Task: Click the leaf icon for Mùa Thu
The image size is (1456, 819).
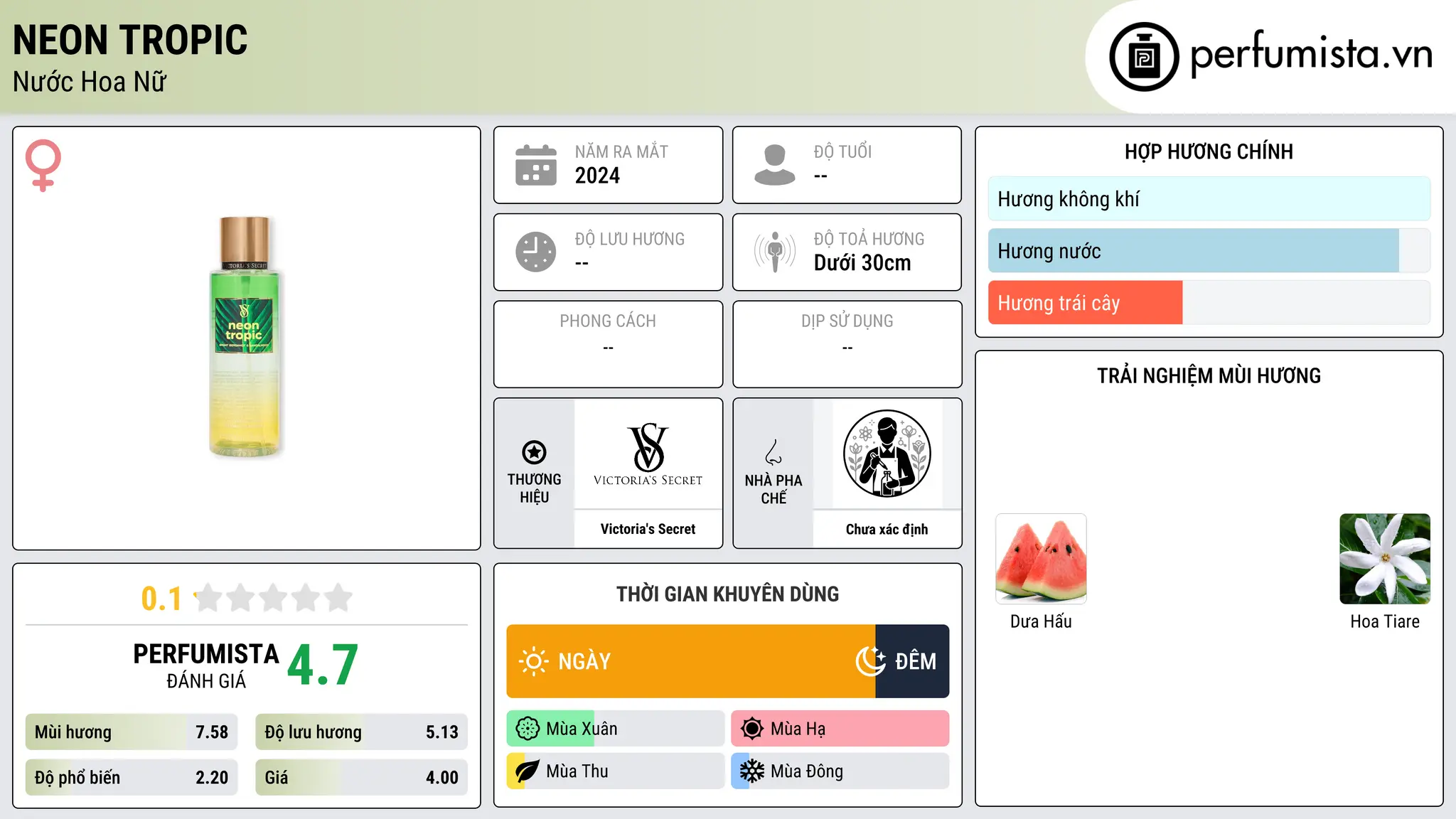Action: [x=528, y=771]
